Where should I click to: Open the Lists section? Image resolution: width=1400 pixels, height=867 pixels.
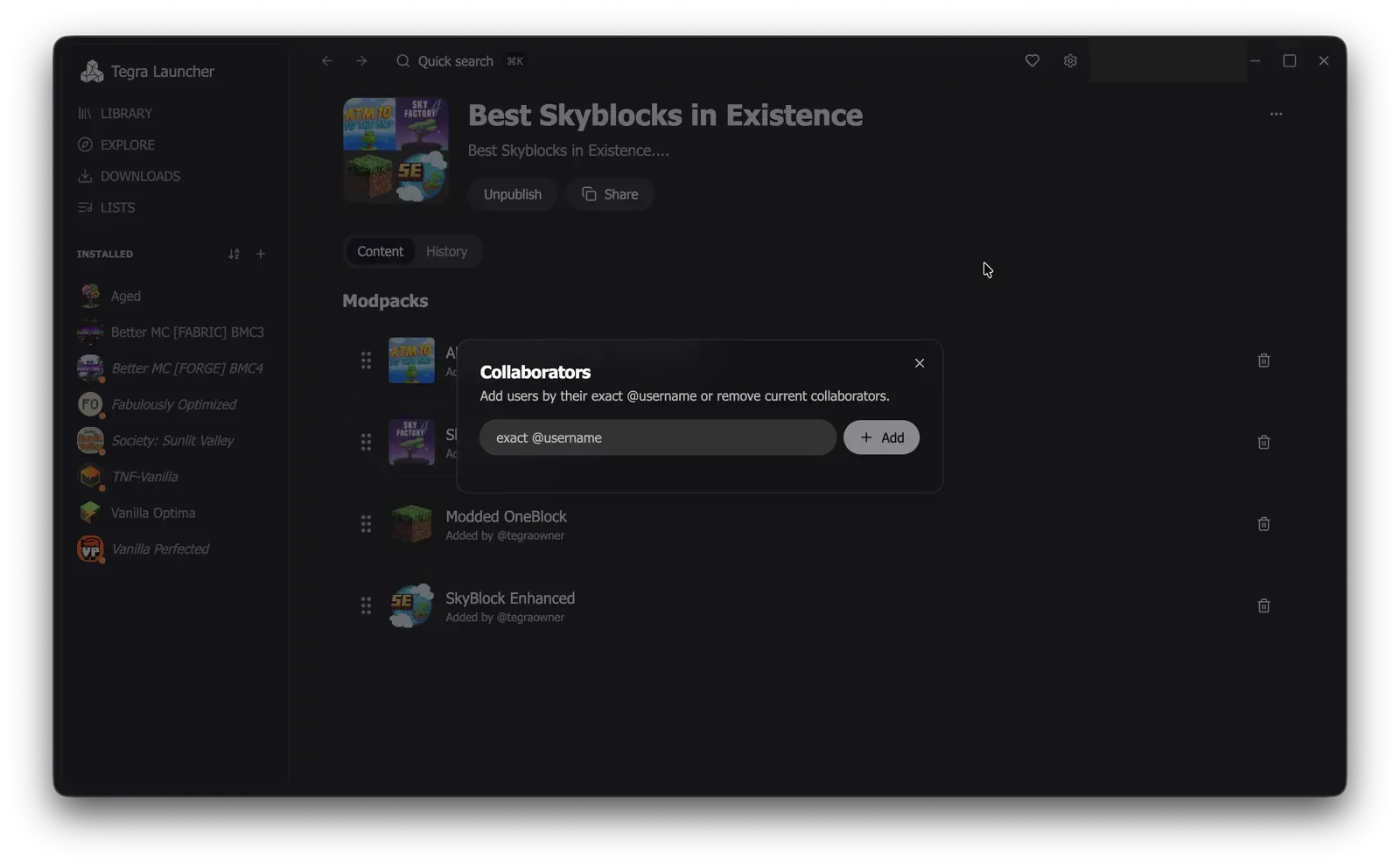coord(106,208)
